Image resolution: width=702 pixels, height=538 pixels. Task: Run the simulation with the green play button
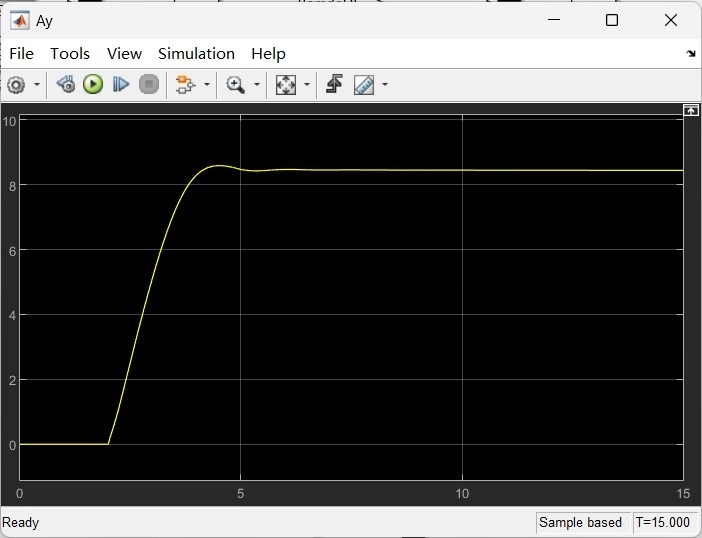tap(93, 84)
